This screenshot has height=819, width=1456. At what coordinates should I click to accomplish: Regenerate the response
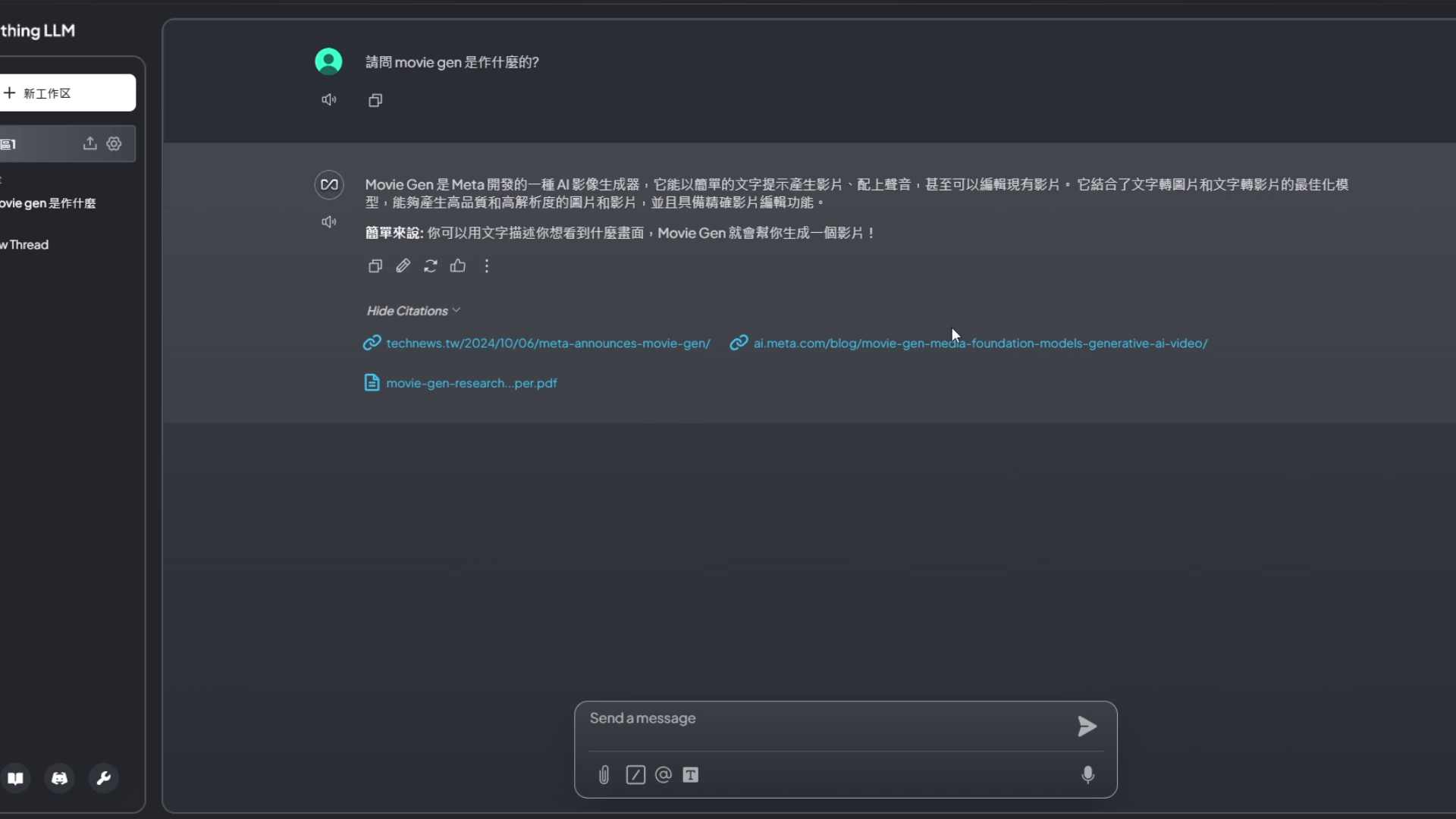[431, 265]
